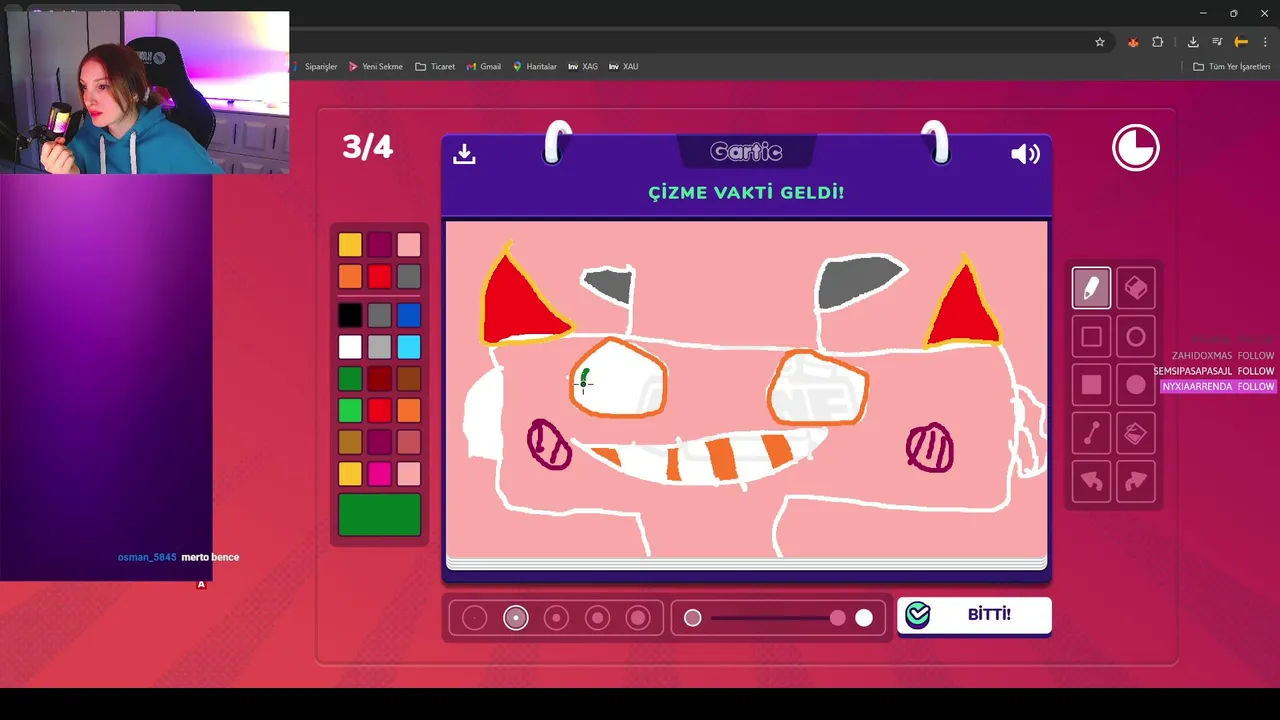Select the second brush size
Screen dimensions: 1280x720
[x=516, y=618]
